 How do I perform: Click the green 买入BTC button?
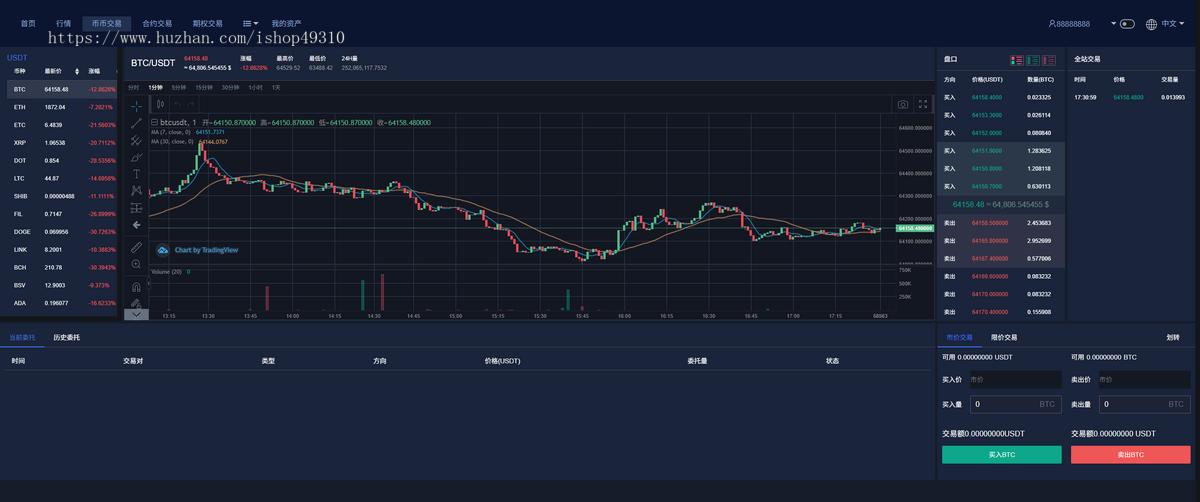1002,454
